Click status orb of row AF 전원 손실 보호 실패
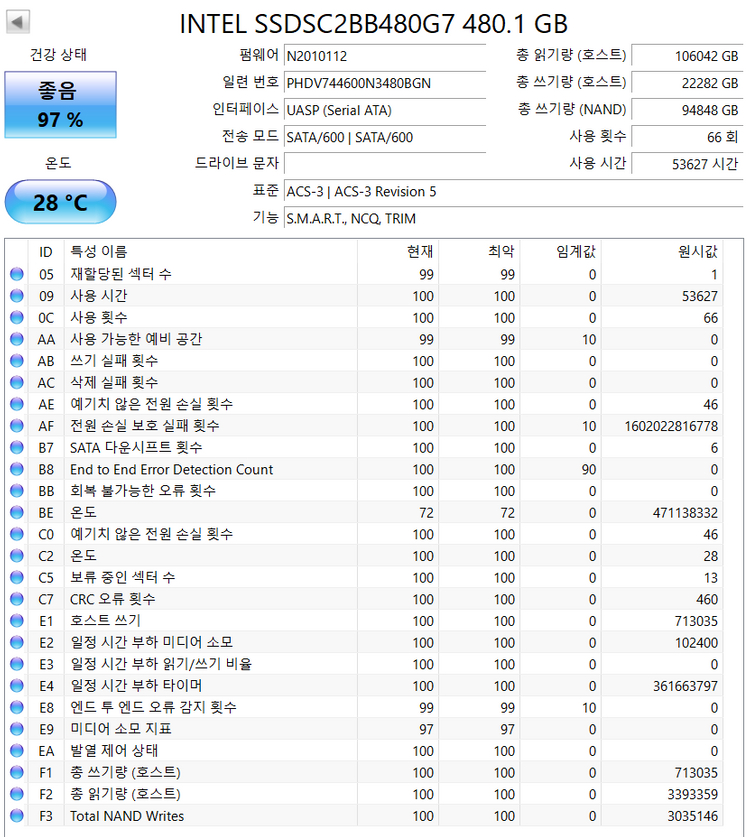The width and height of the screenshot is (750, 837). point(17,425)
